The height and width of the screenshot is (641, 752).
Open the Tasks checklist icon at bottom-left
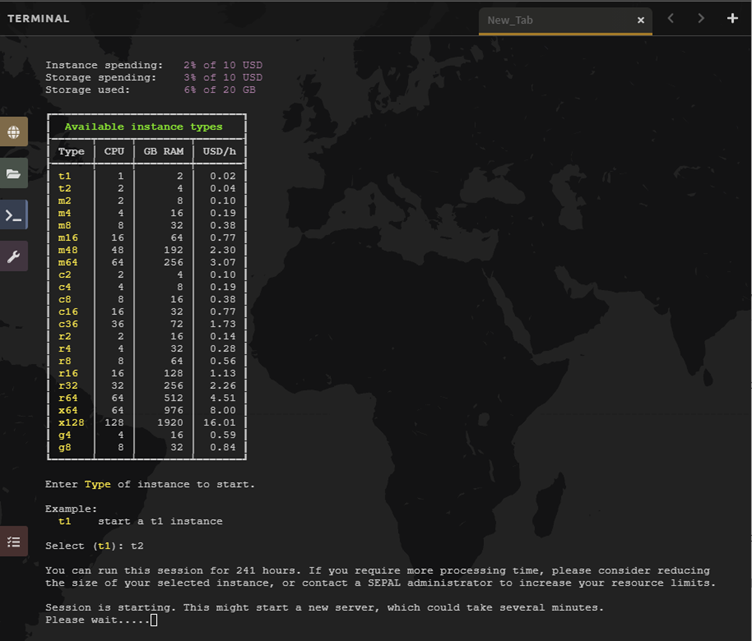(14, 541)
